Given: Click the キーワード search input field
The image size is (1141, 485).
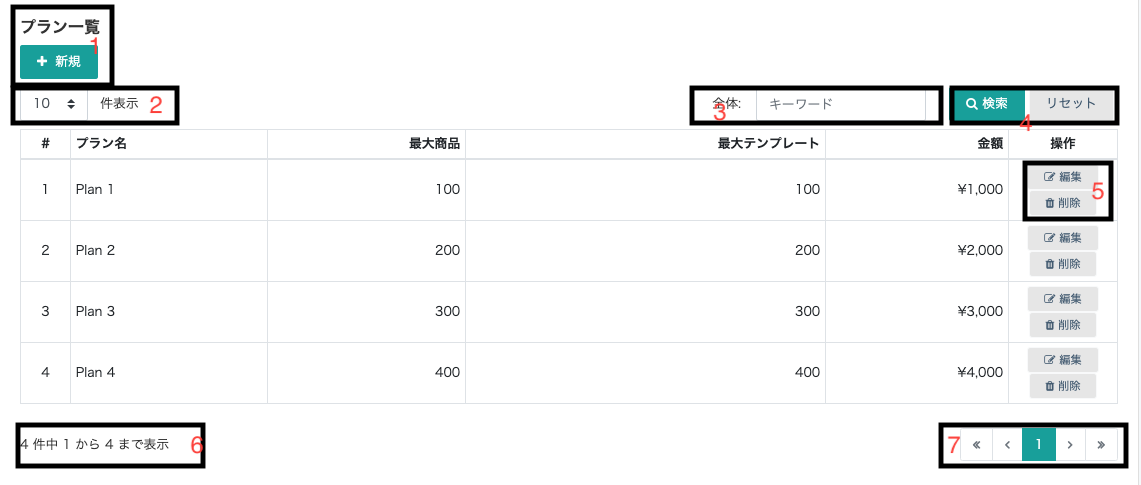Looking at the screenshot, I should click(840, 104).
